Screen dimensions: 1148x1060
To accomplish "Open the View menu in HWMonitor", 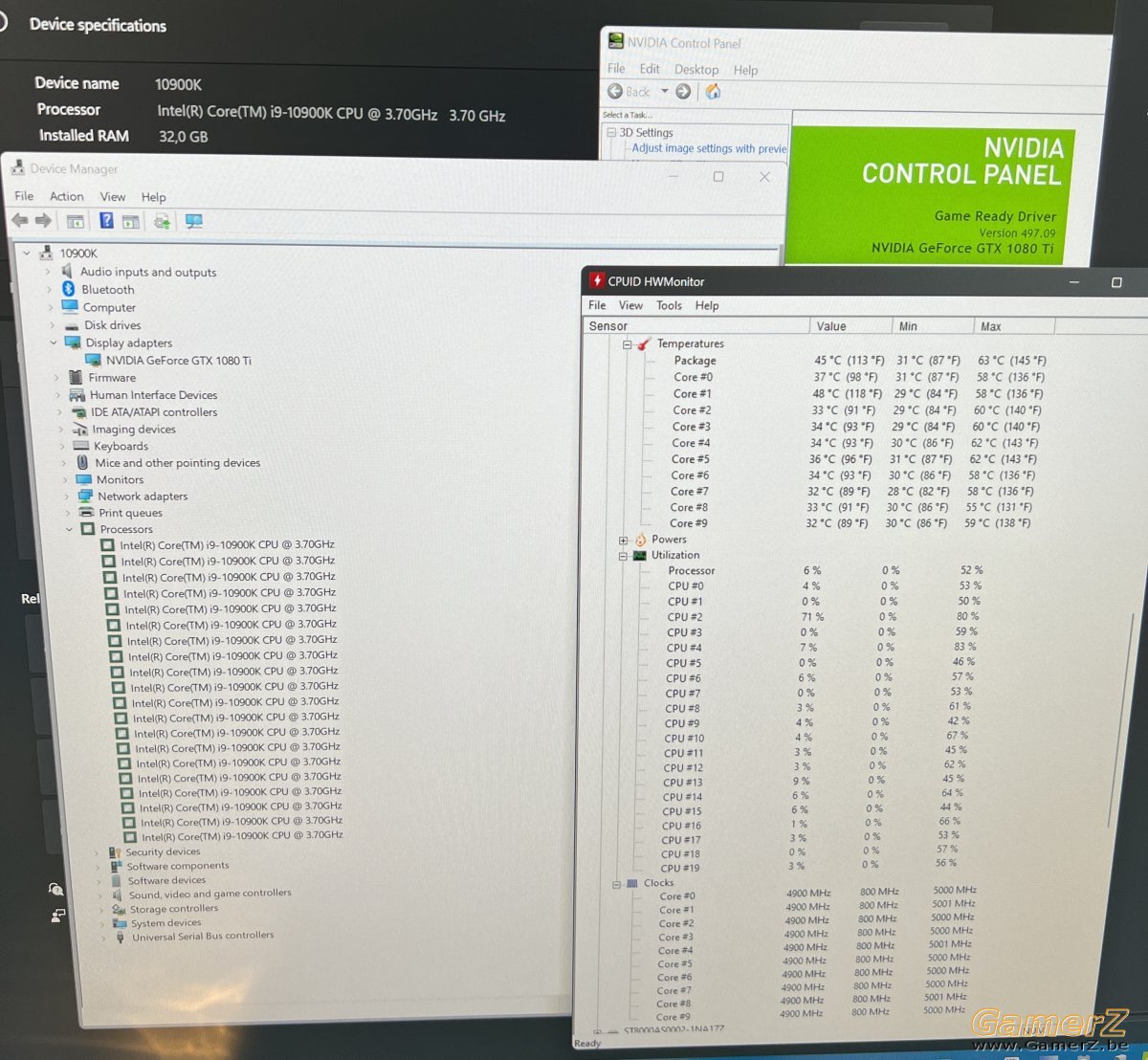I will pyautogui.click(x=631, y=305).
